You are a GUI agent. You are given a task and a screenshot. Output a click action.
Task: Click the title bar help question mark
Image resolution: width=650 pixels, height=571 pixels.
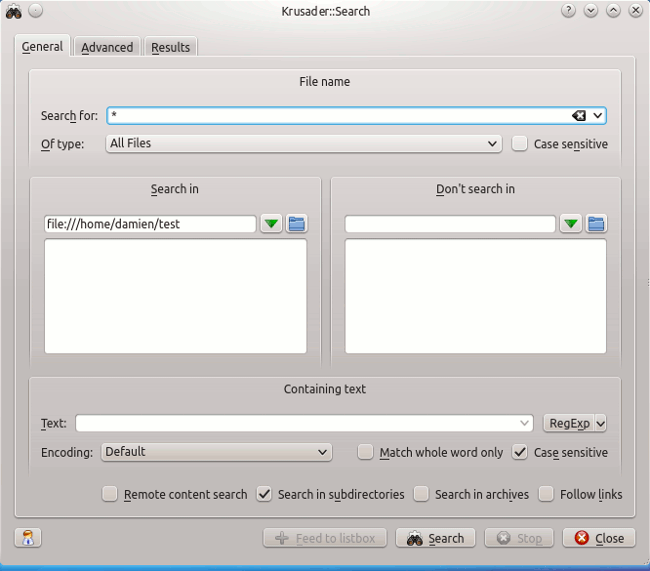568,10
